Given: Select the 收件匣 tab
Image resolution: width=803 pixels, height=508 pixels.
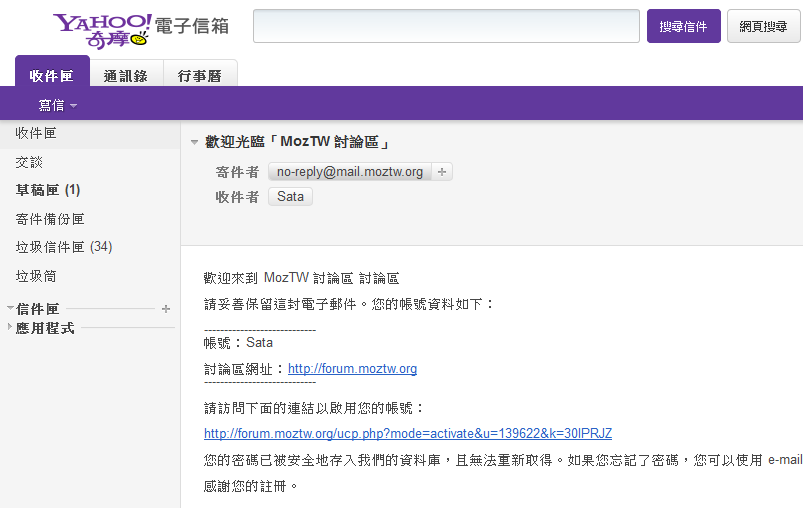Looking at the screenshot, I should pyautogui.click(x=52, y=75).
